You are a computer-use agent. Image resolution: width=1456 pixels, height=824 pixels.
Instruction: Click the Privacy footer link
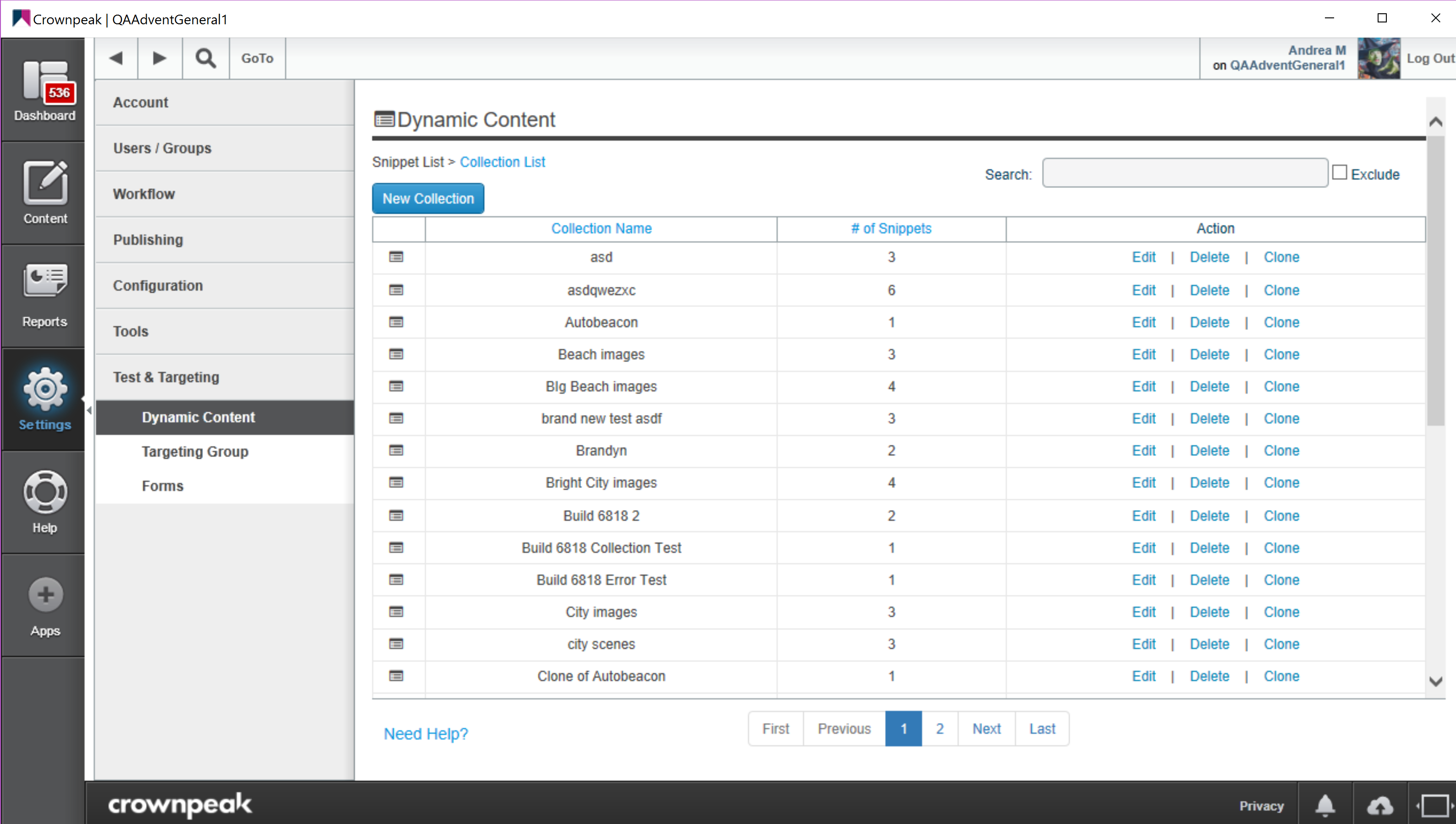[1261, 806]
